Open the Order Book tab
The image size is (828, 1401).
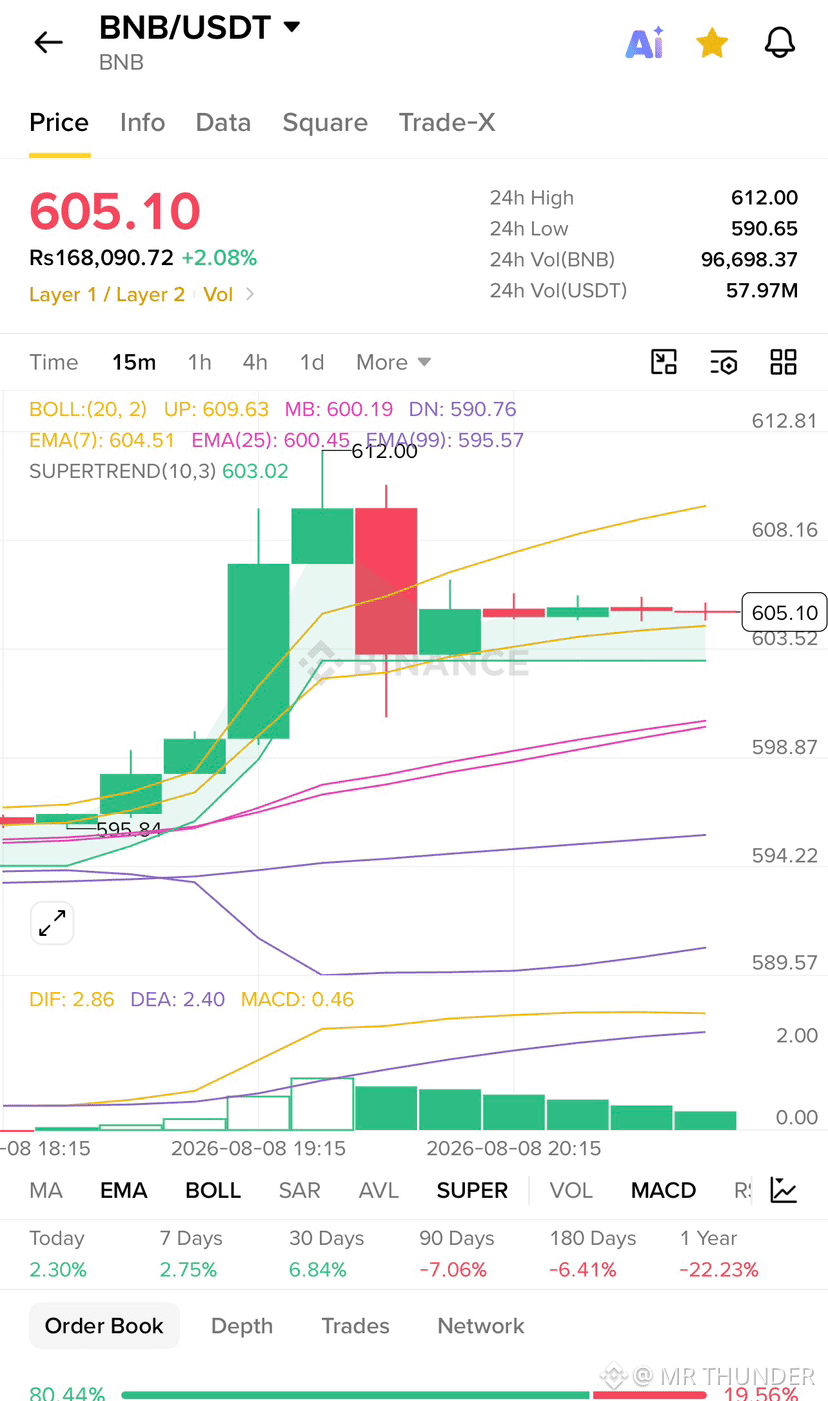pyautogui.click(x=104, y=1326)
